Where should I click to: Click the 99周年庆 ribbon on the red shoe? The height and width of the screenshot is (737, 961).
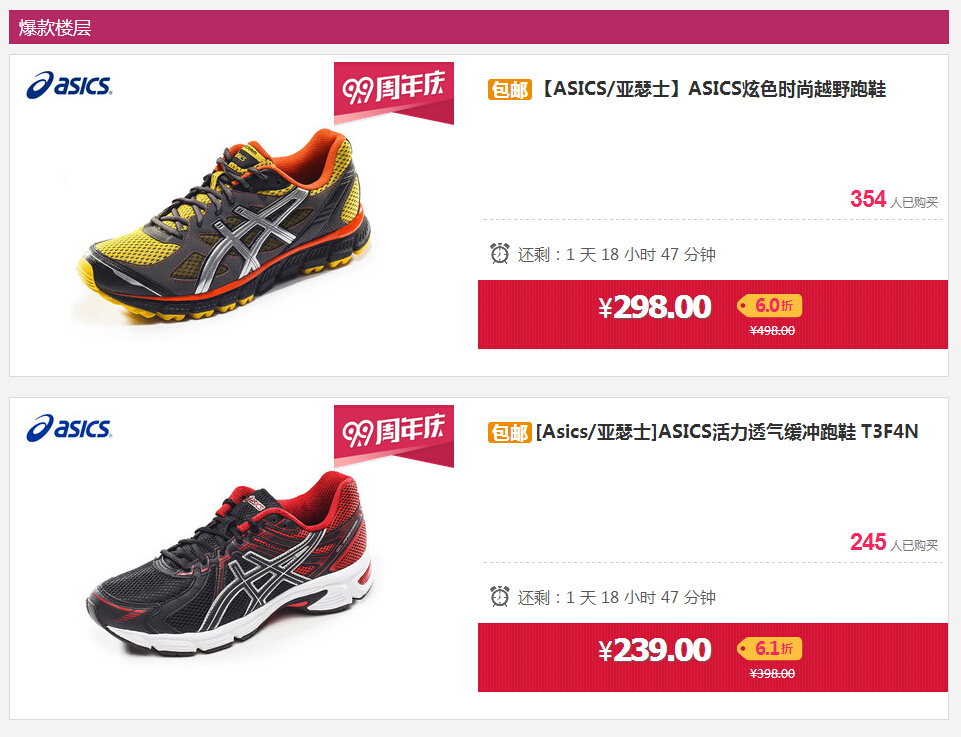point(393,436)
